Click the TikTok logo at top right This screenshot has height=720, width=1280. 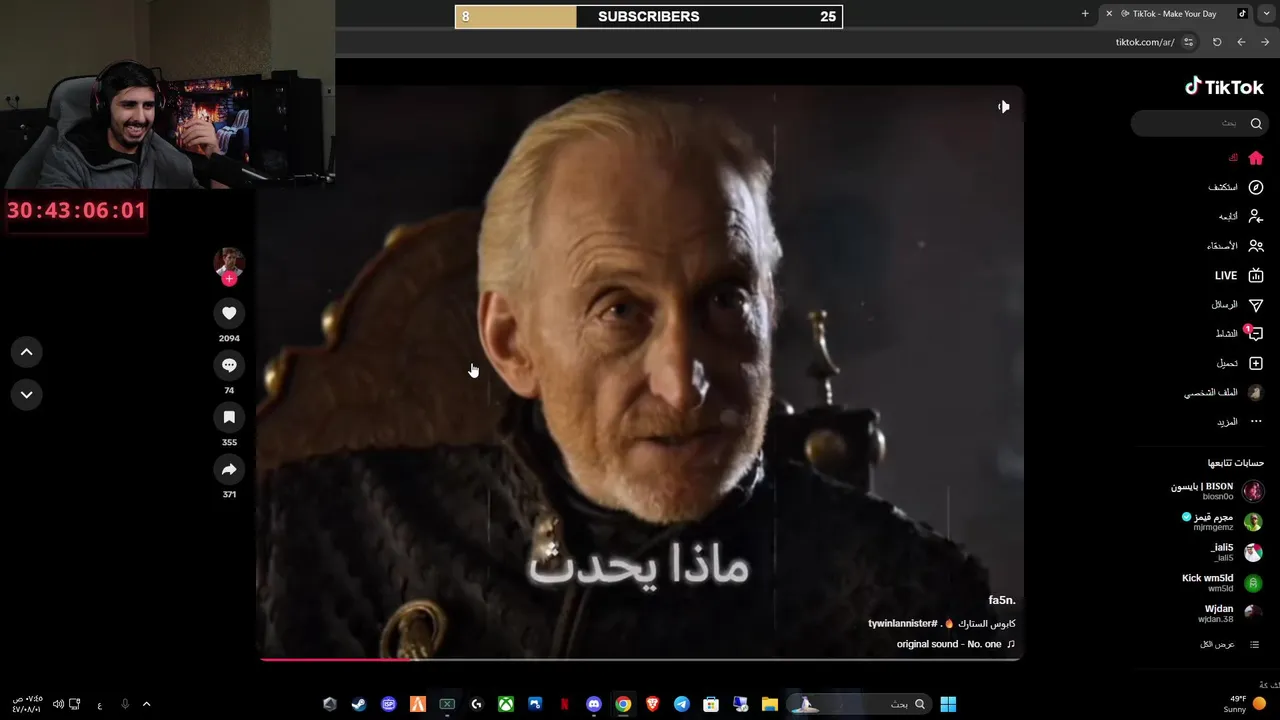point(1224,87)
